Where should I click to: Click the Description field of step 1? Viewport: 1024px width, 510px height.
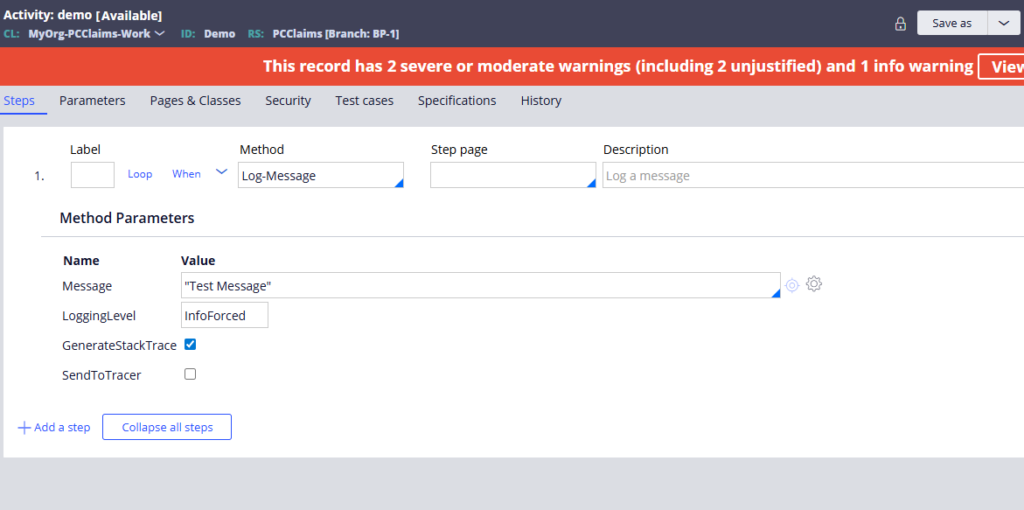(x=813, y=175)
